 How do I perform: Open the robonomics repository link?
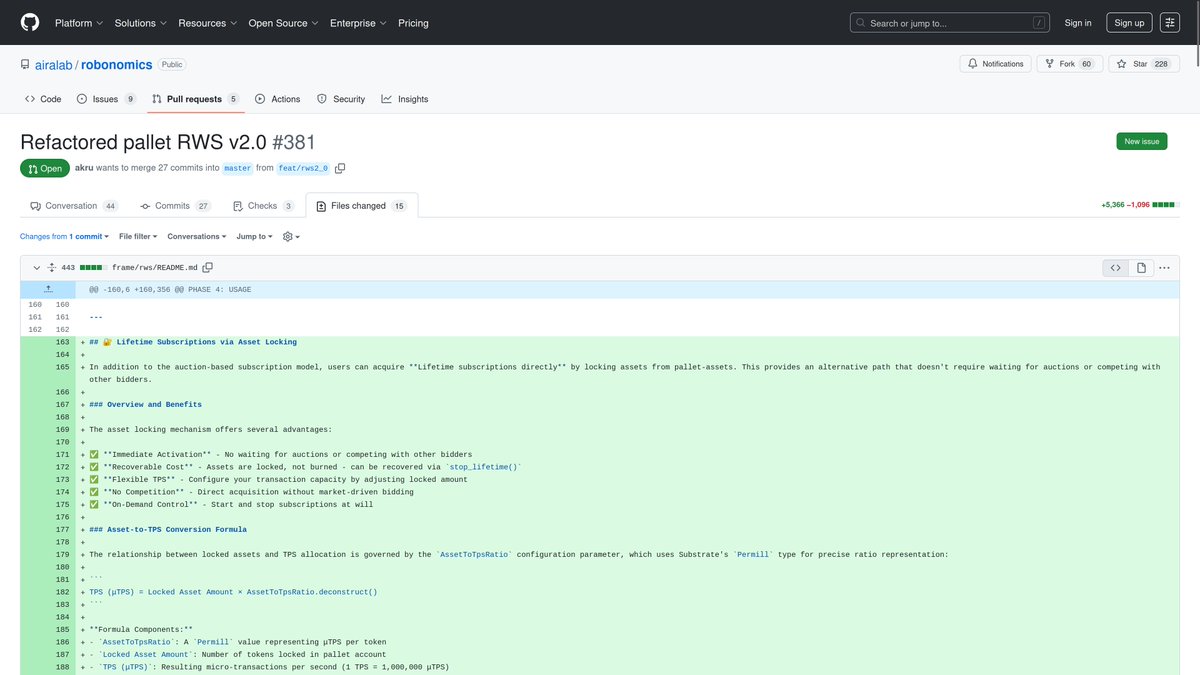(117, 64)
